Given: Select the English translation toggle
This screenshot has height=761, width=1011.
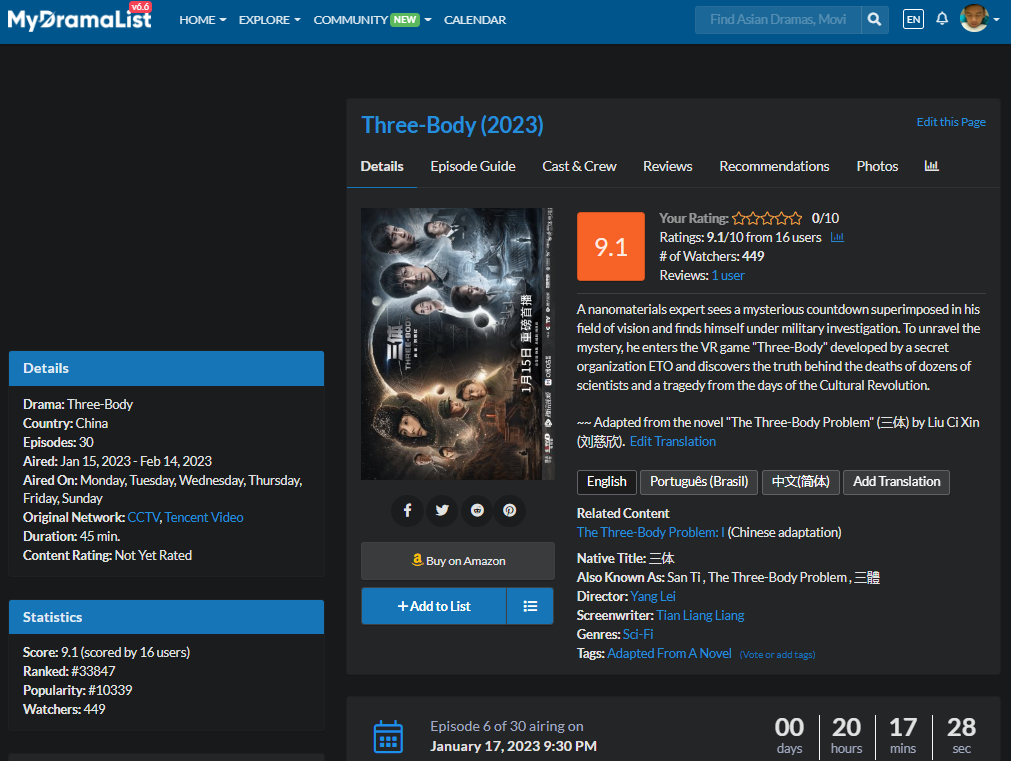Looking at the screenshot, I should pyautogui.click(x=606, y=482).
